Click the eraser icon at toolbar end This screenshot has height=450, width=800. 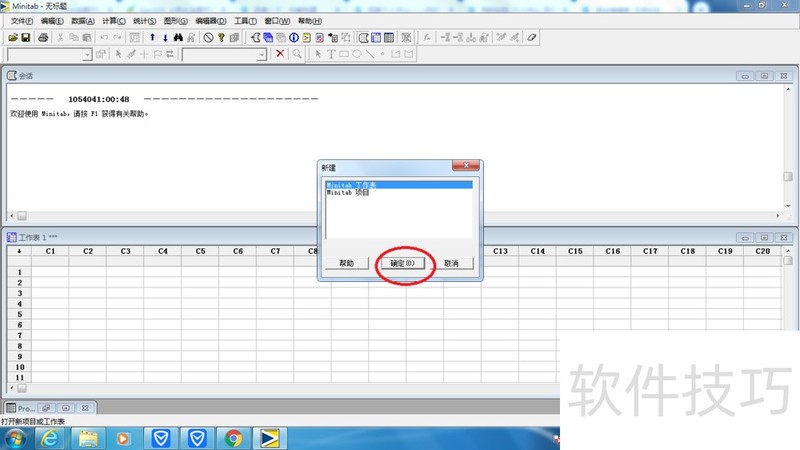532,37
